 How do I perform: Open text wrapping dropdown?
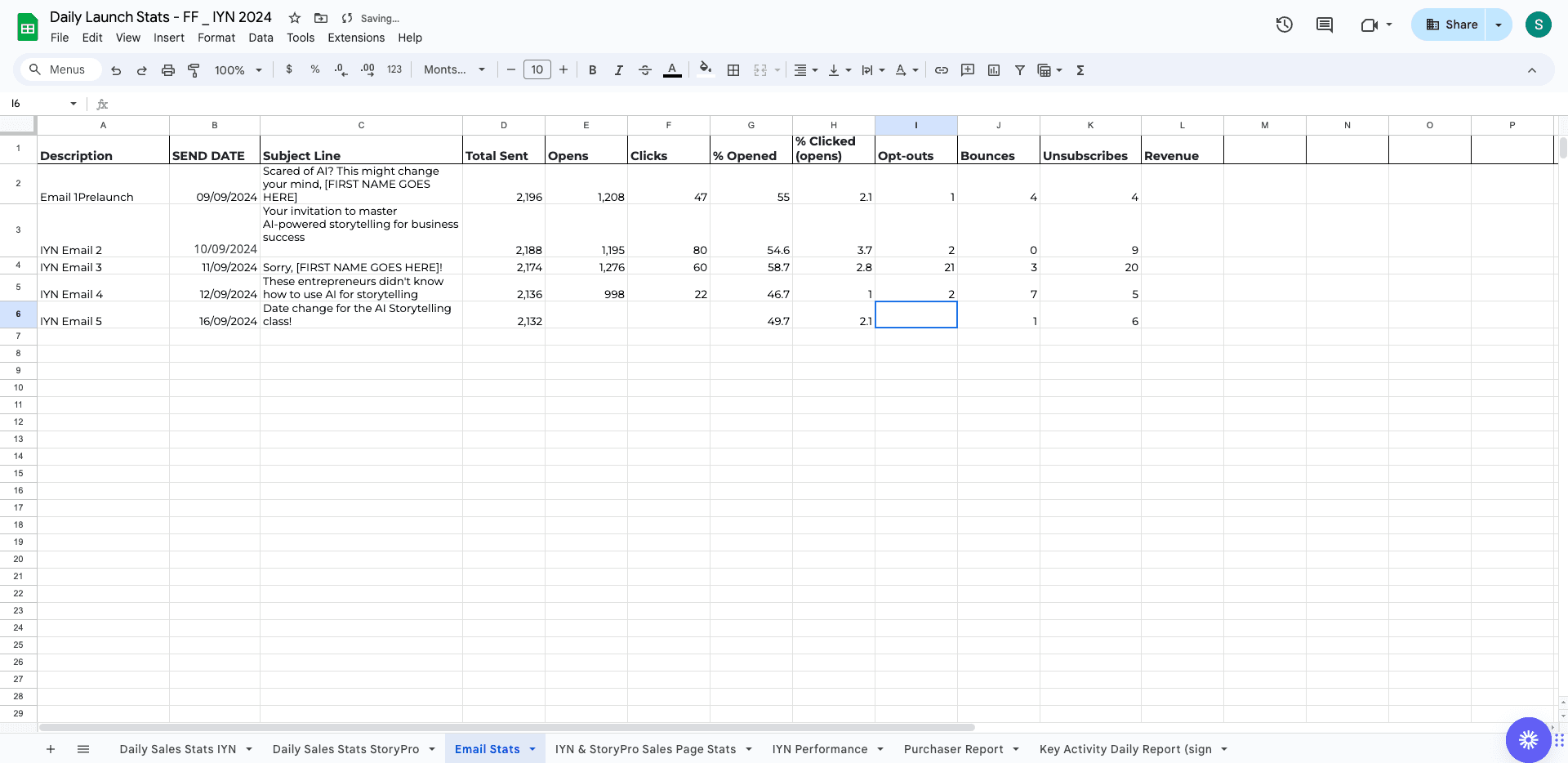point(873,70)
